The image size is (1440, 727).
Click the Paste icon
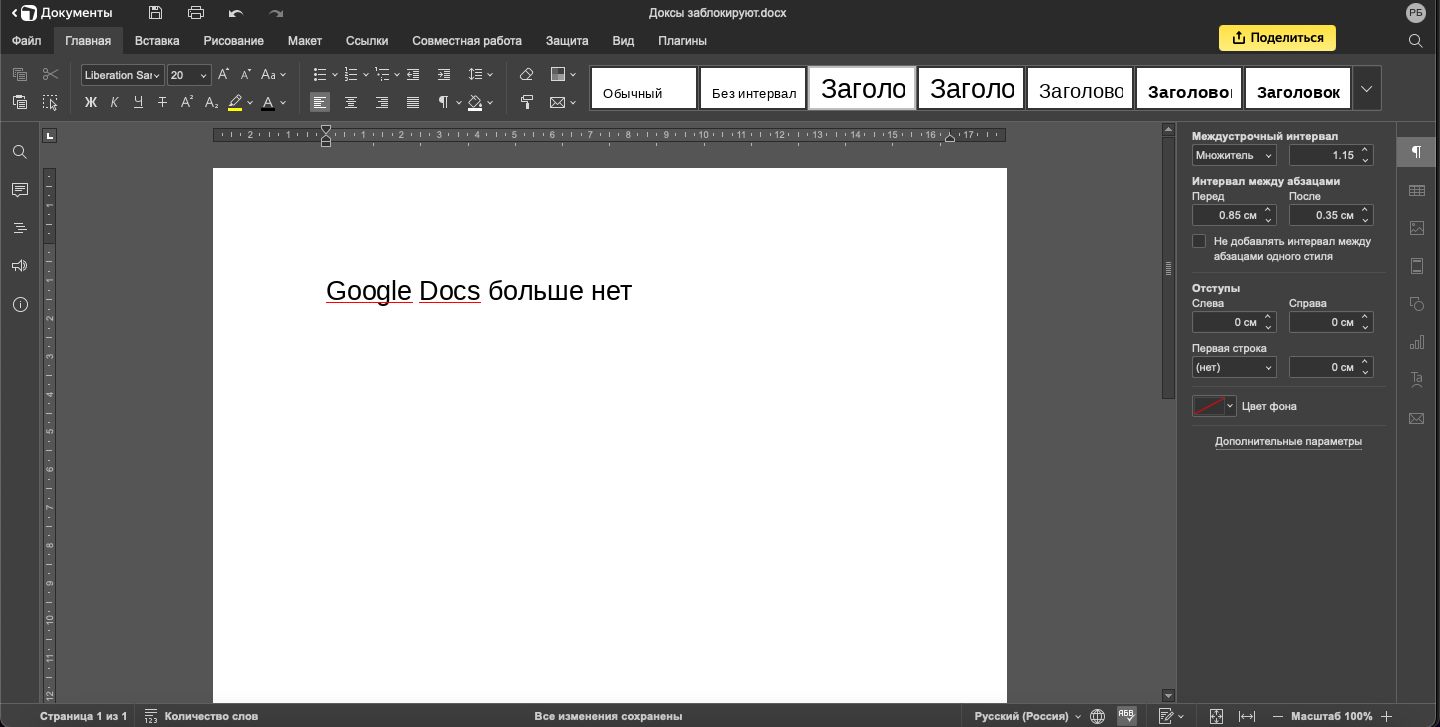click(x=19, y=102)
